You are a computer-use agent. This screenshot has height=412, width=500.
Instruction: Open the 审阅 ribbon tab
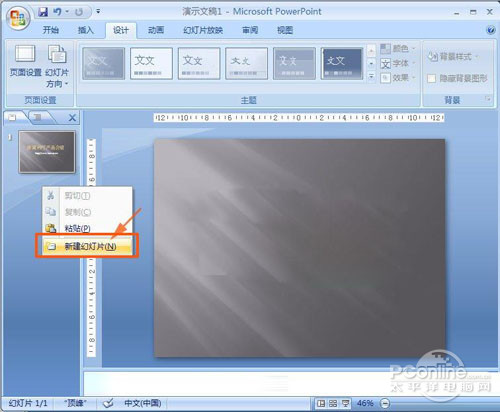coord(250,30)
